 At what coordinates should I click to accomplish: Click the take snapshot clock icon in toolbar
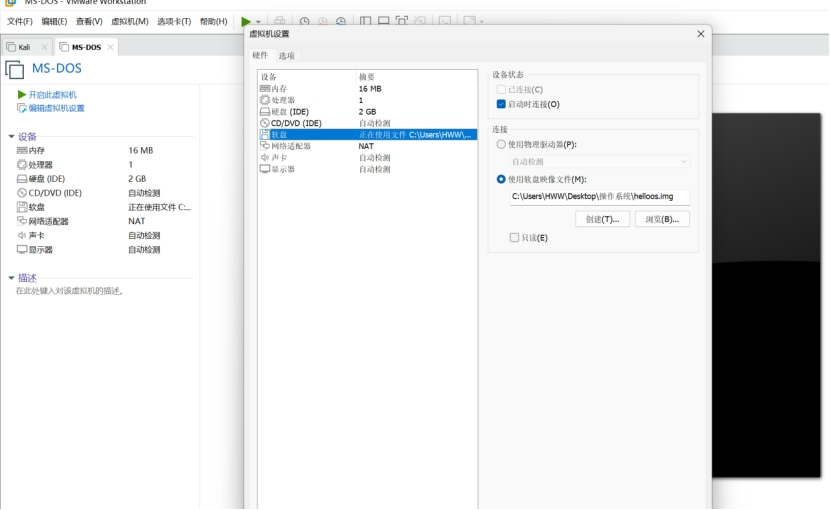tap(304, 21)
